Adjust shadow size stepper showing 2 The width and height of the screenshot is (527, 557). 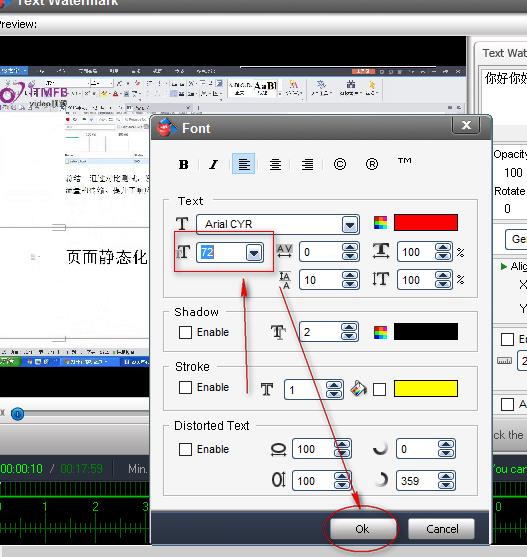click(349, 331)
